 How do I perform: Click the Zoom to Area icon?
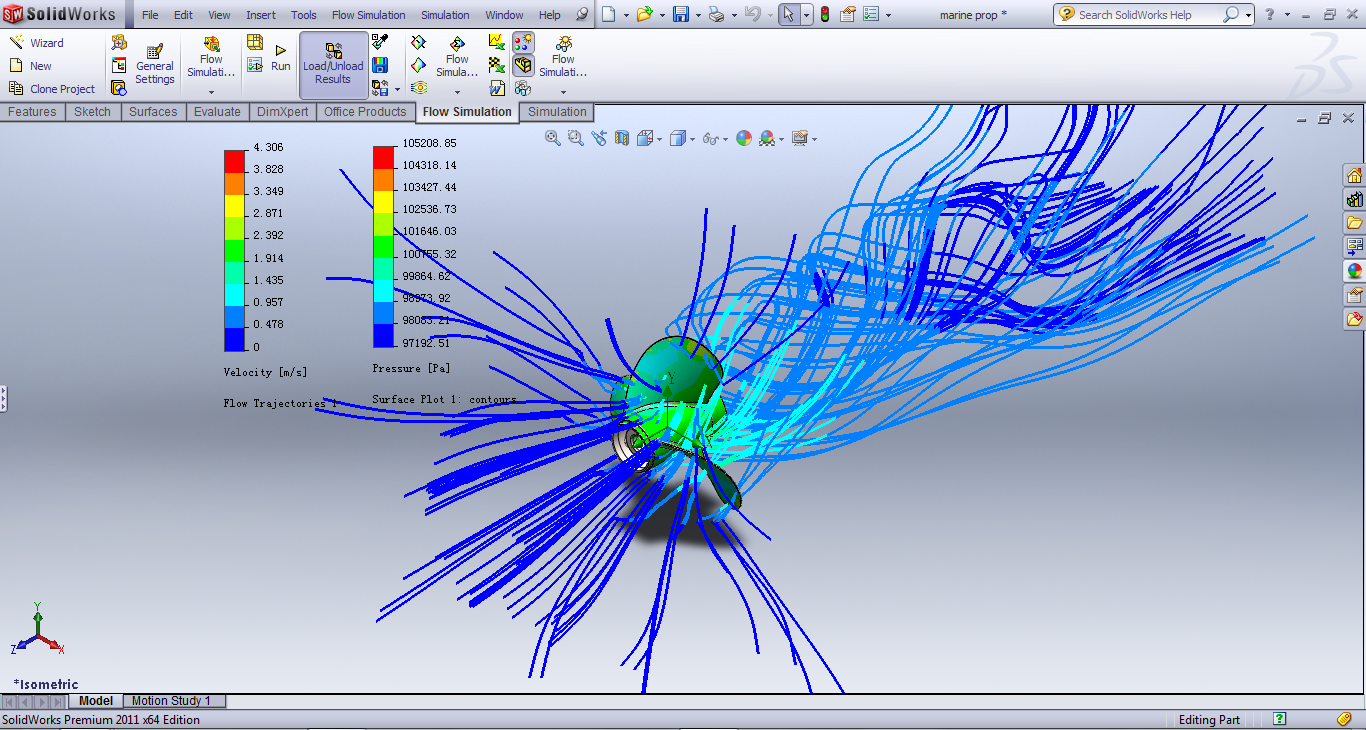coord(576,138)
